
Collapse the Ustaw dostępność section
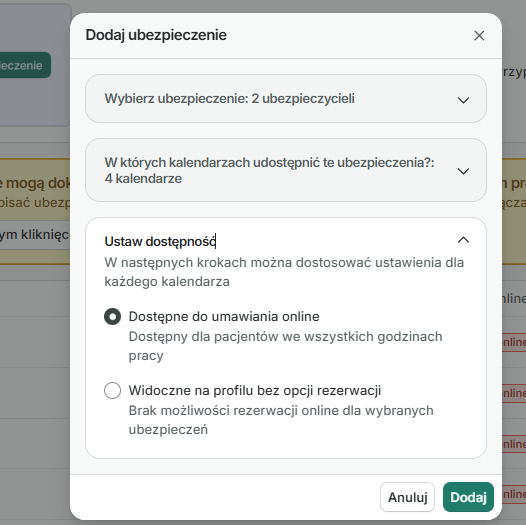463,240
